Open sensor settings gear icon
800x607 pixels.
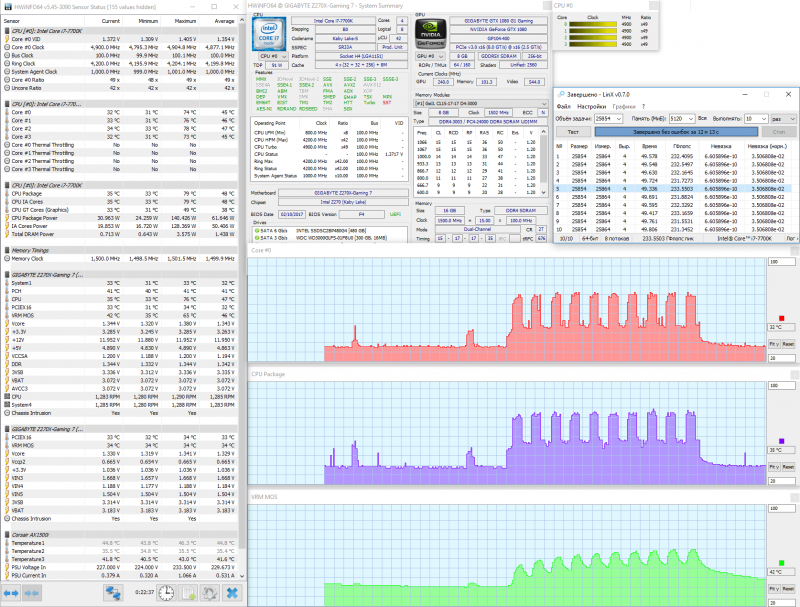tap(210, 593)
